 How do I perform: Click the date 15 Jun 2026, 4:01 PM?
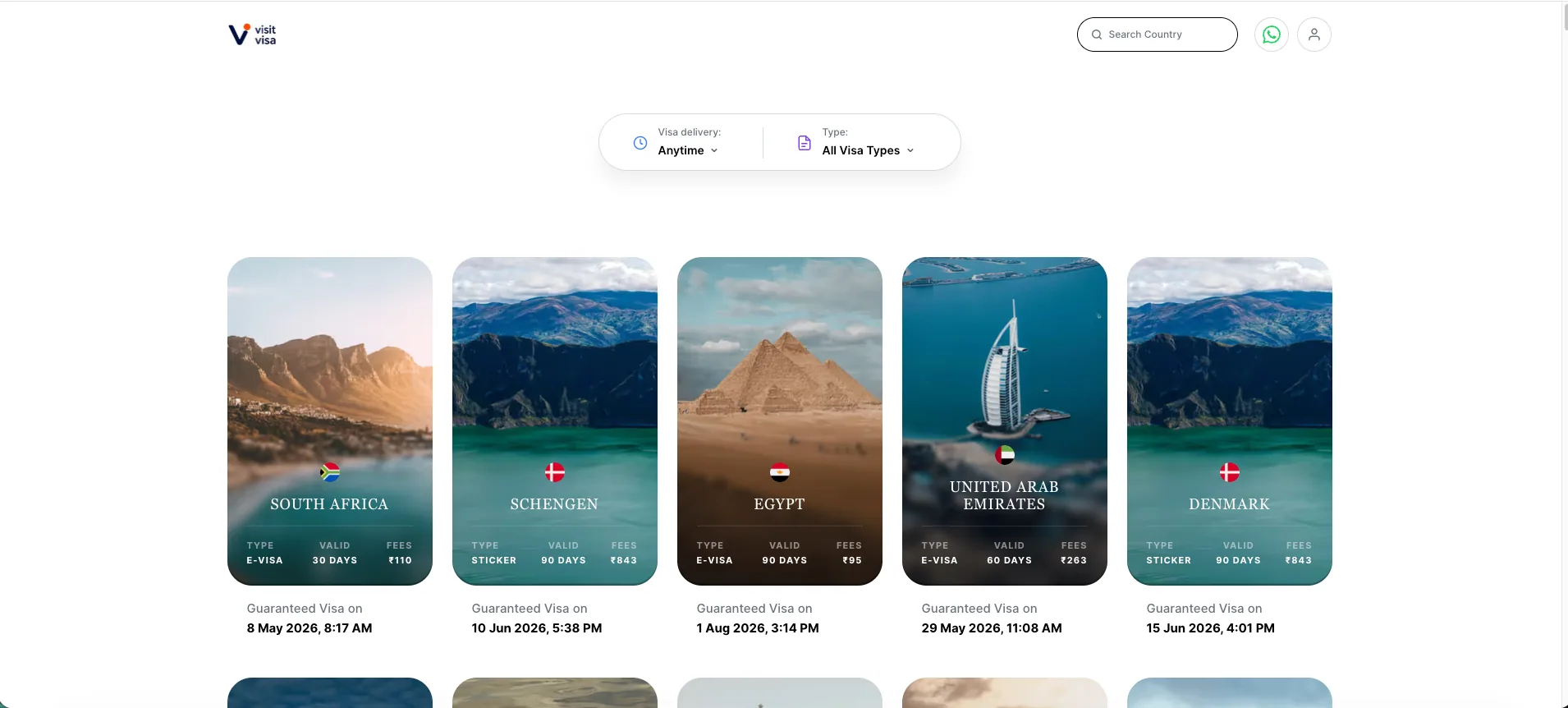(x=1210, y=628)
